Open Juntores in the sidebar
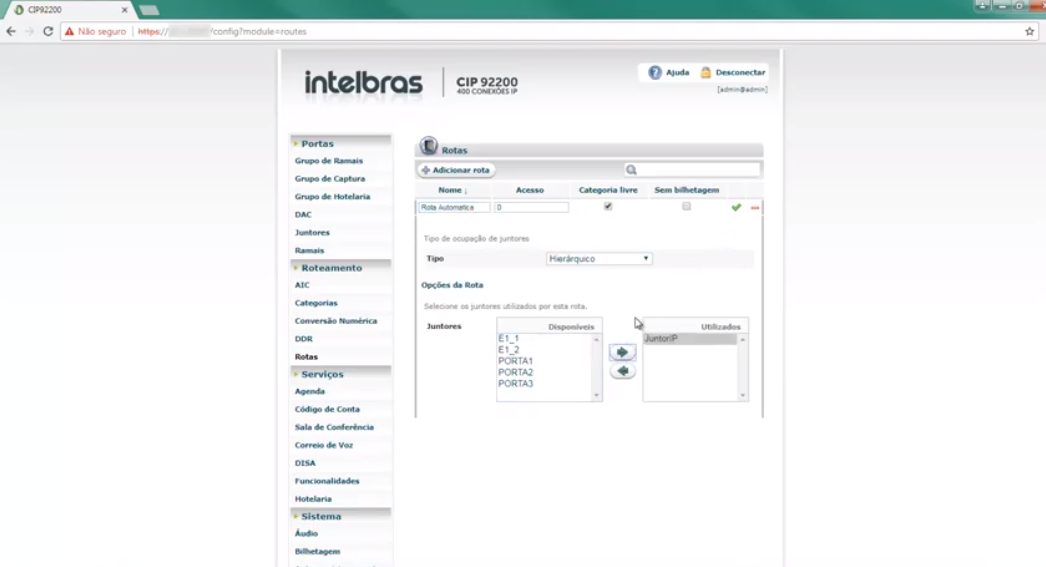This screenshot has width=1046, height=567. [x=312, y=232]
